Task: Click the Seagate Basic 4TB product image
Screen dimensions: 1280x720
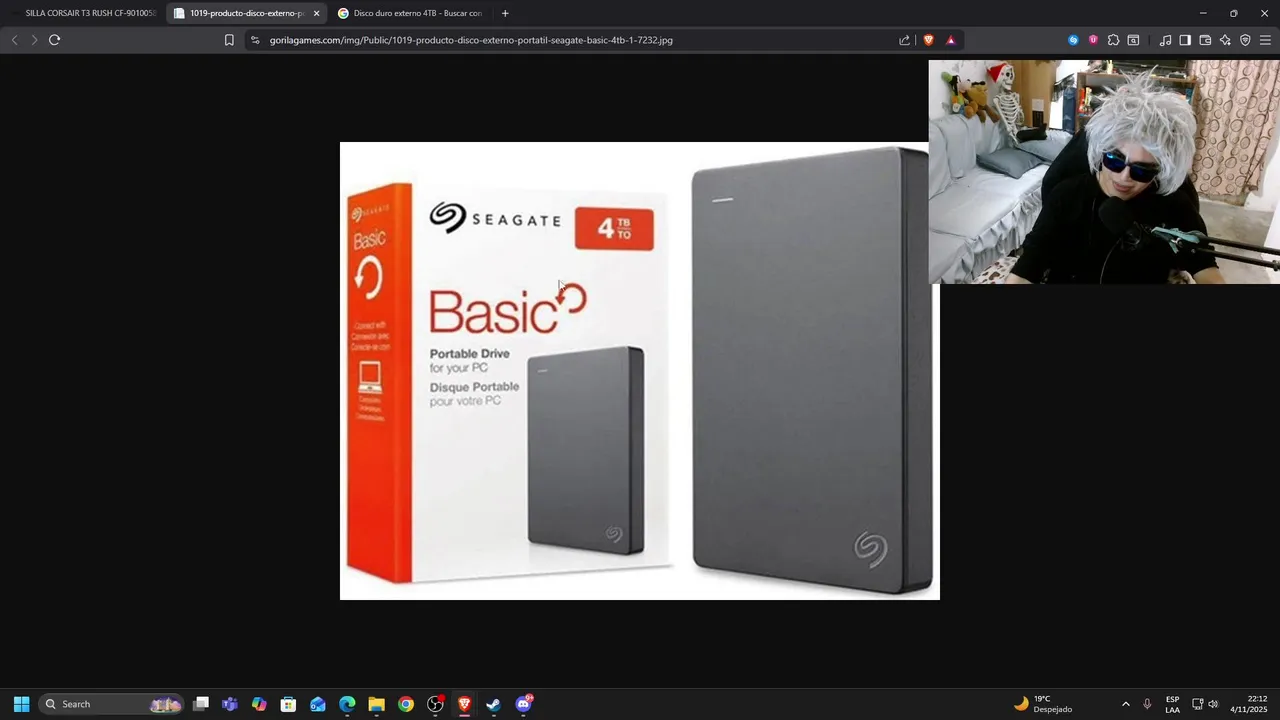Action: pyautogui.click(x=640, y=371)
